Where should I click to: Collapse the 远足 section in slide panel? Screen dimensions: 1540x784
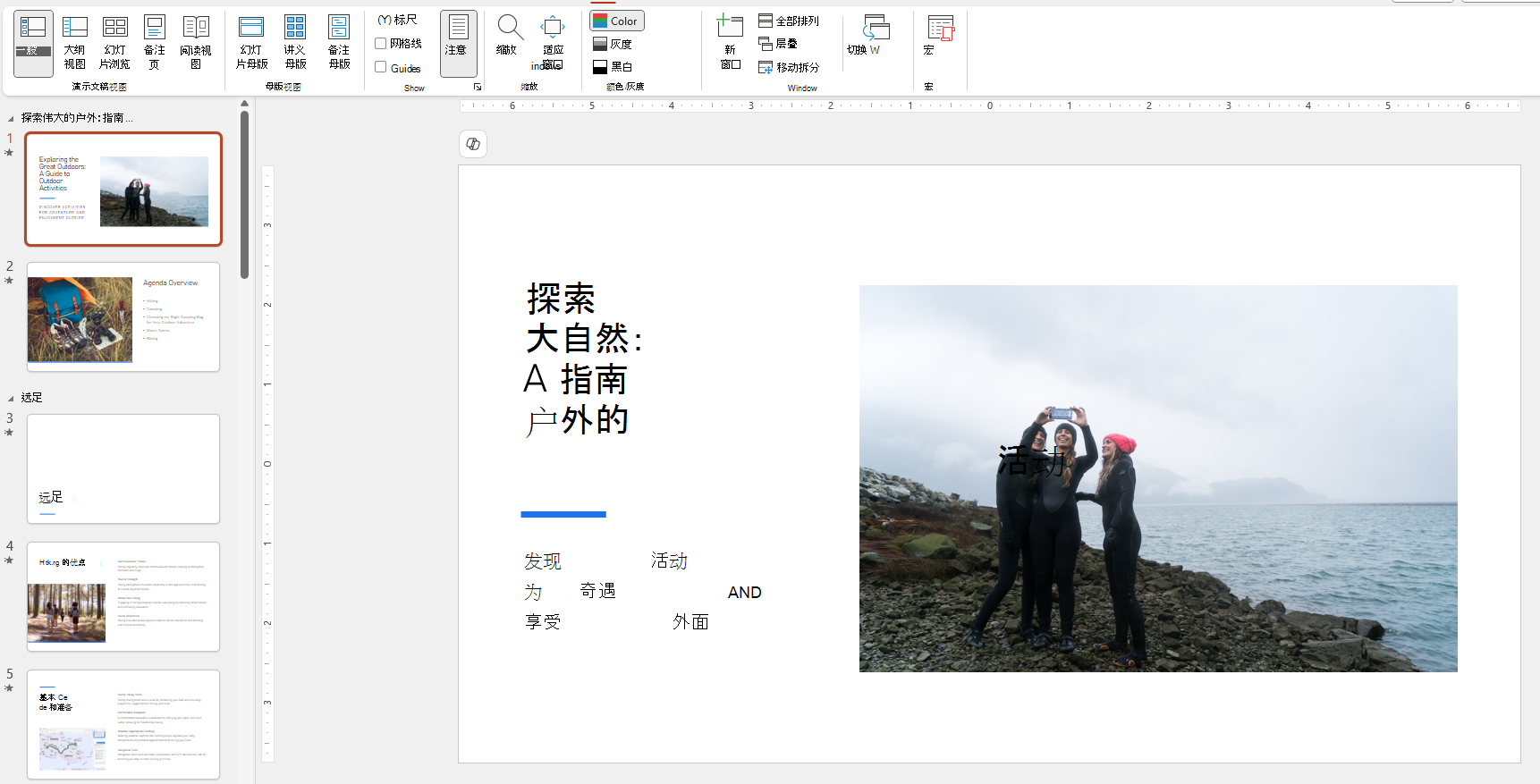click(11, 398)
